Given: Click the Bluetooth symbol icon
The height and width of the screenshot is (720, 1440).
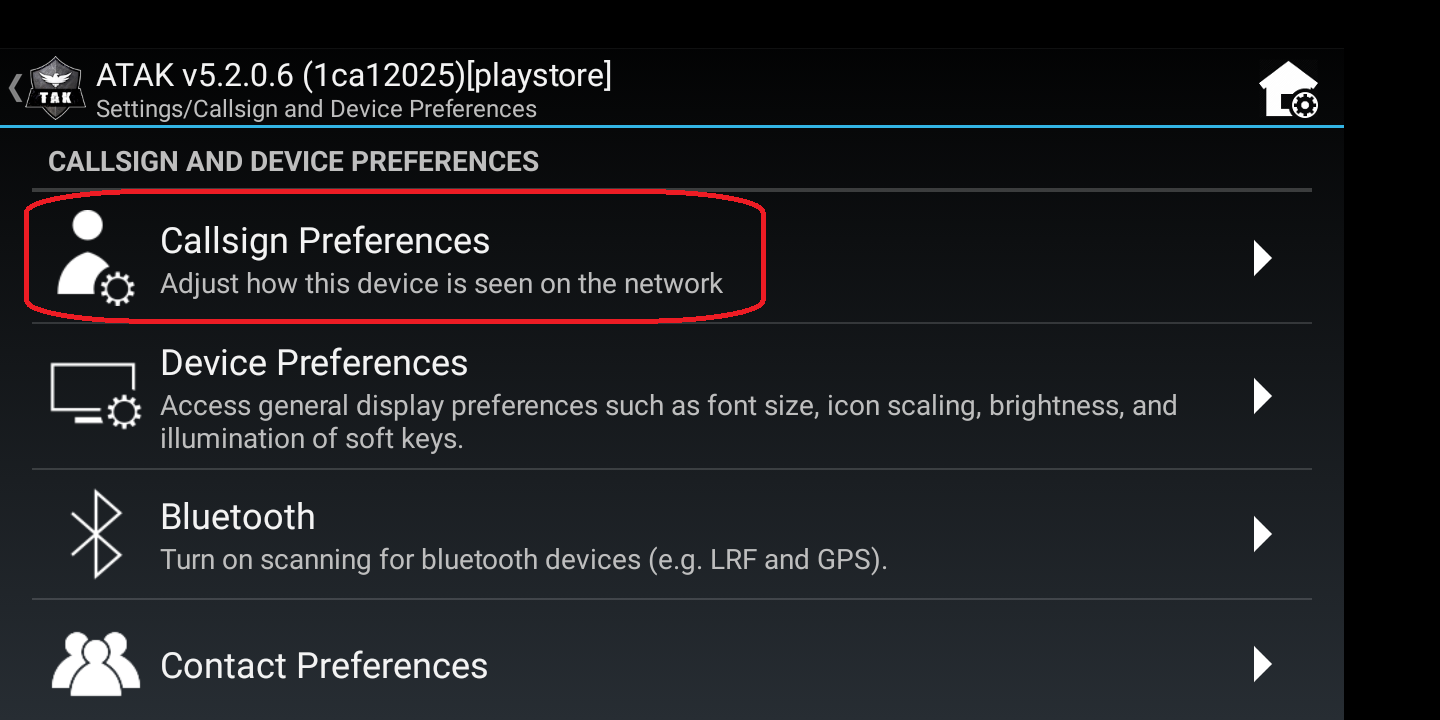Looking at the screenshot, I should (x=95, y=534).
